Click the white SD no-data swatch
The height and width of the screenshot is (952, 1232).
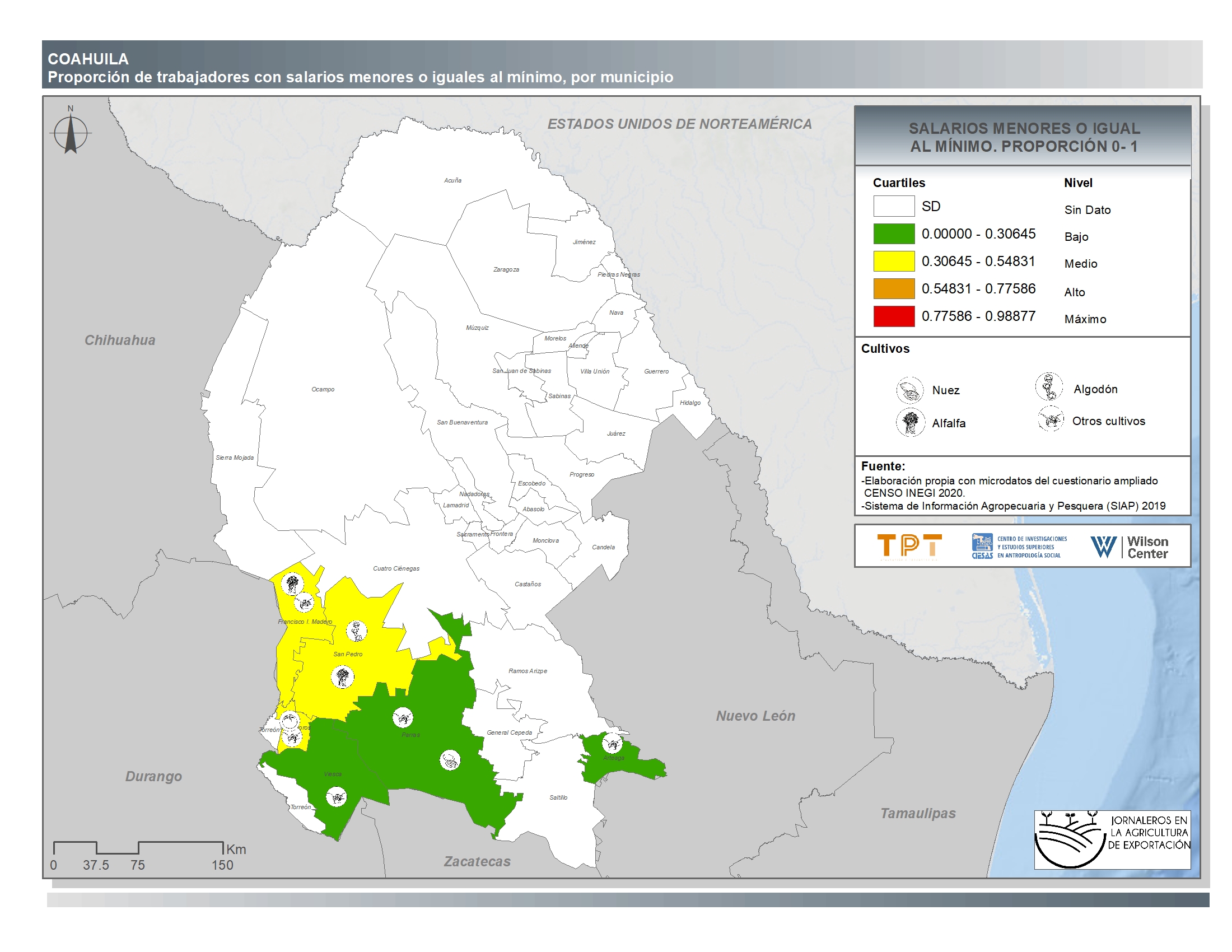894,206
